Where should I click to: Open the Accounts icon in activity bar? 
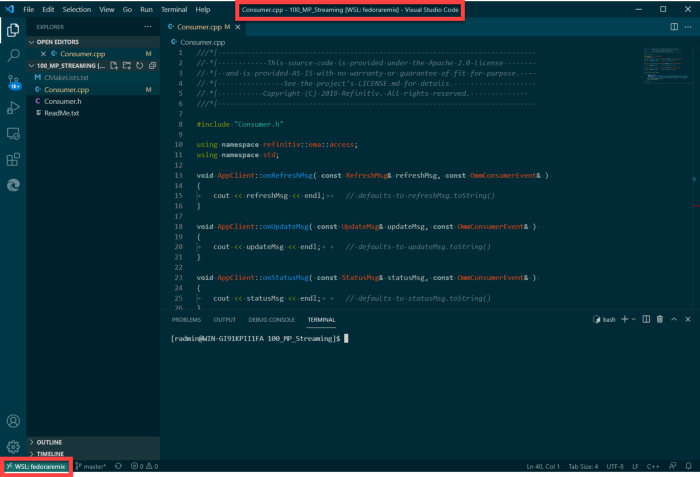click(x=13, y=422)
